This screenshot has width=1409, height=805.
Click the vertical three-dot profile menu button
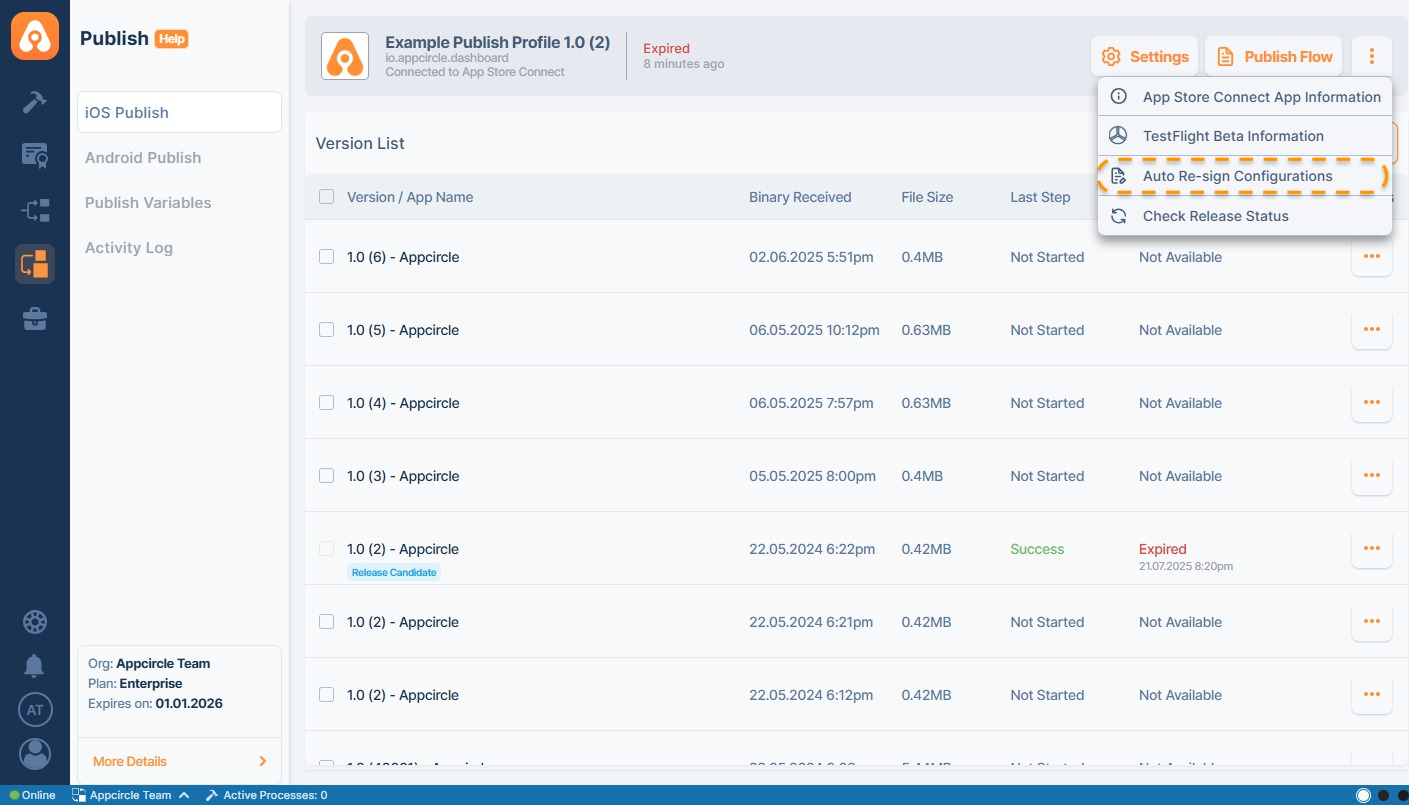(x=1371, y=57)
